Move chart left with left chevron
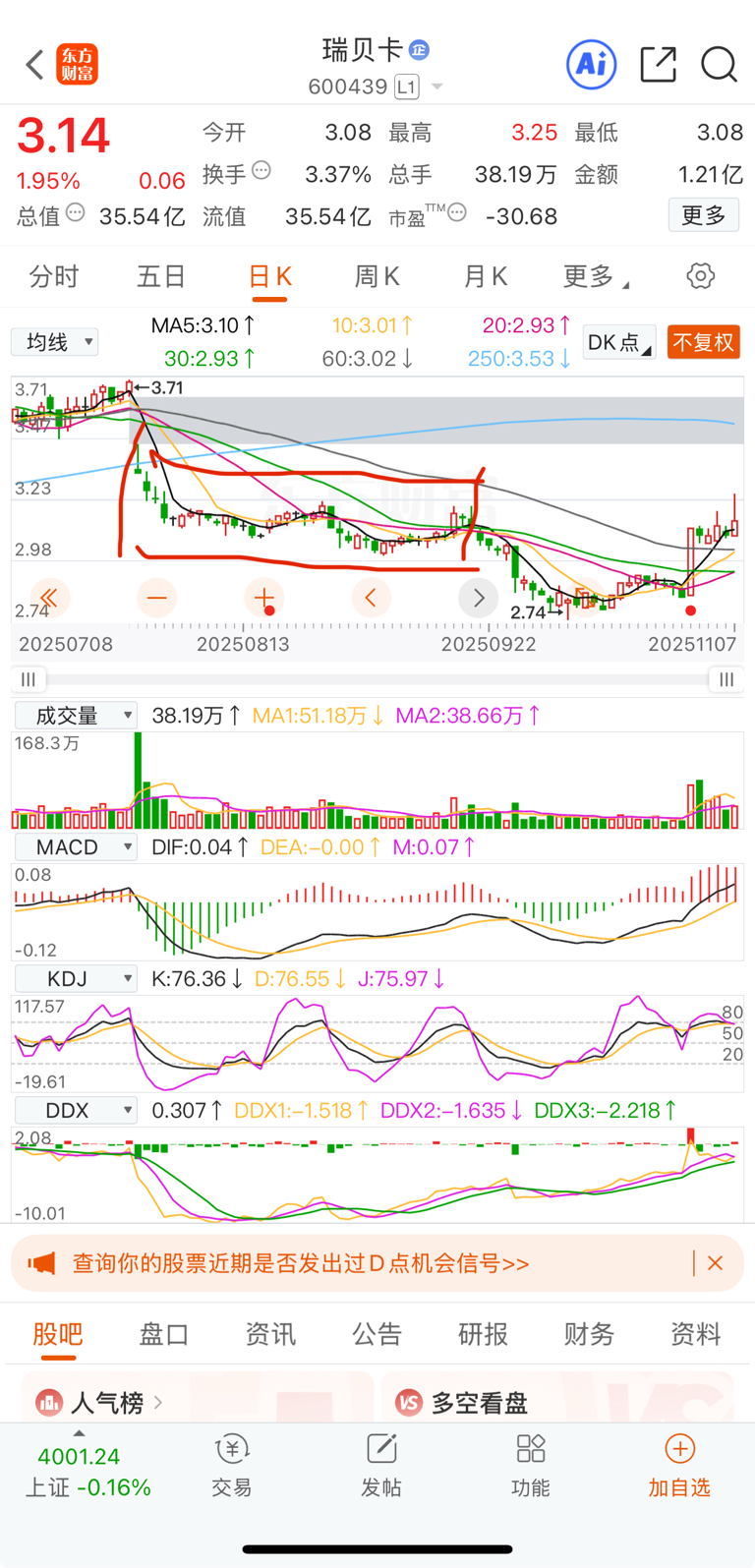 tap(371, 597)
